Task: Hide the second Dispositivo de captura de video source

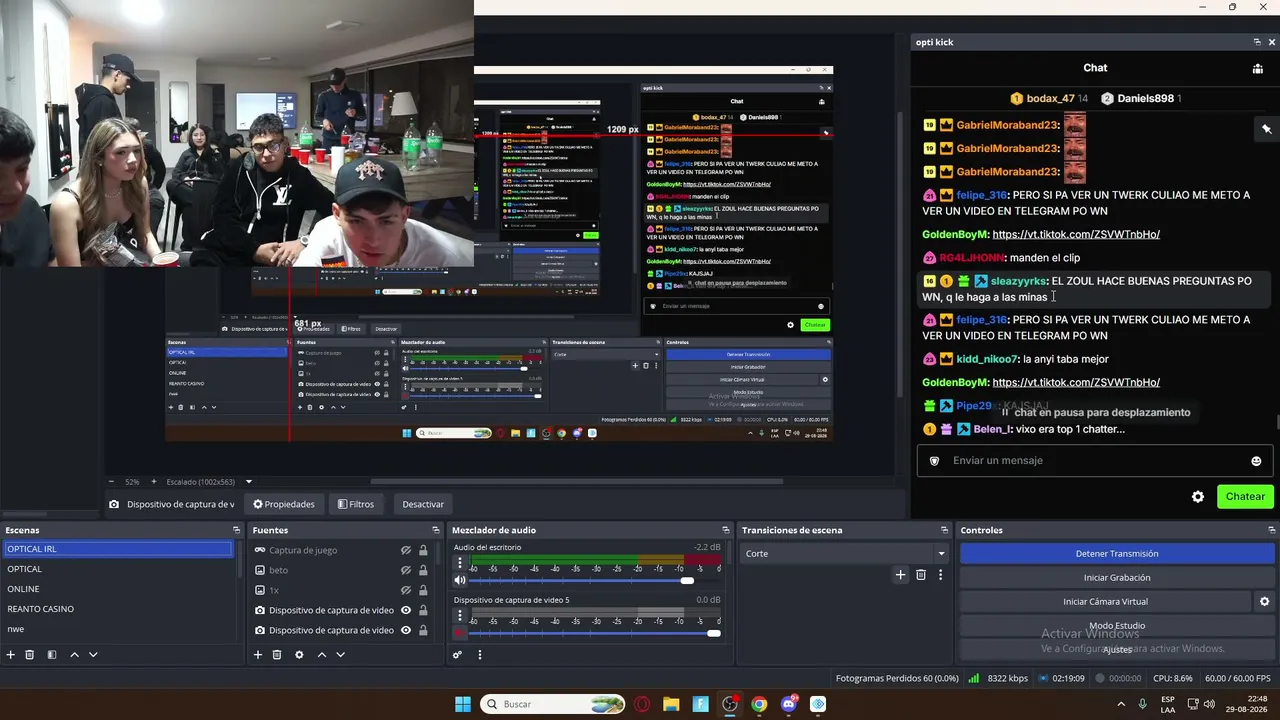Action: coord(406,630)
